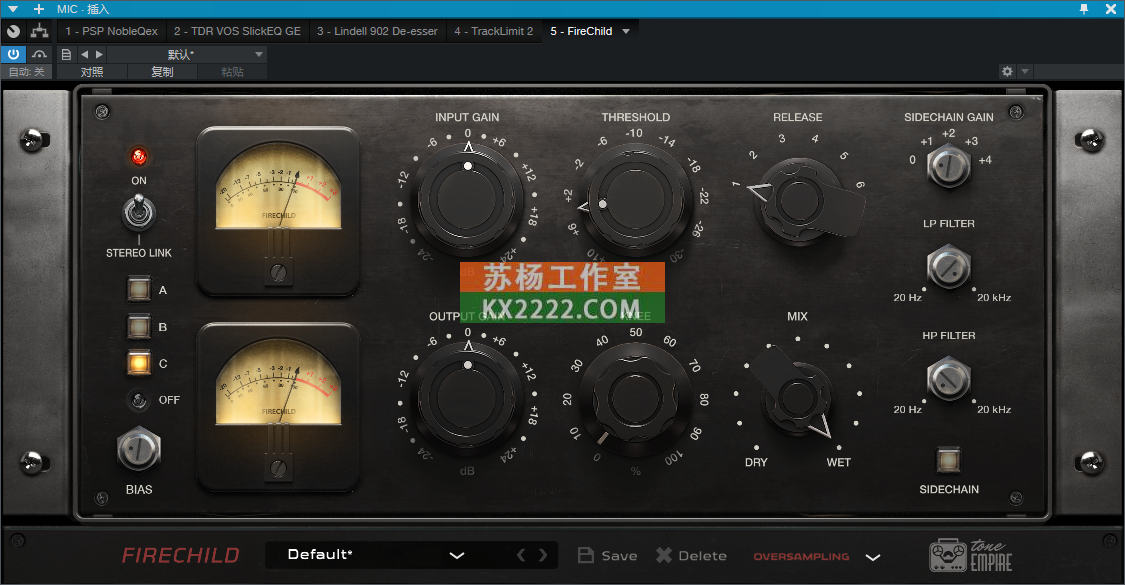Toggle the SIDECHAIN square button

coord(949,460)
